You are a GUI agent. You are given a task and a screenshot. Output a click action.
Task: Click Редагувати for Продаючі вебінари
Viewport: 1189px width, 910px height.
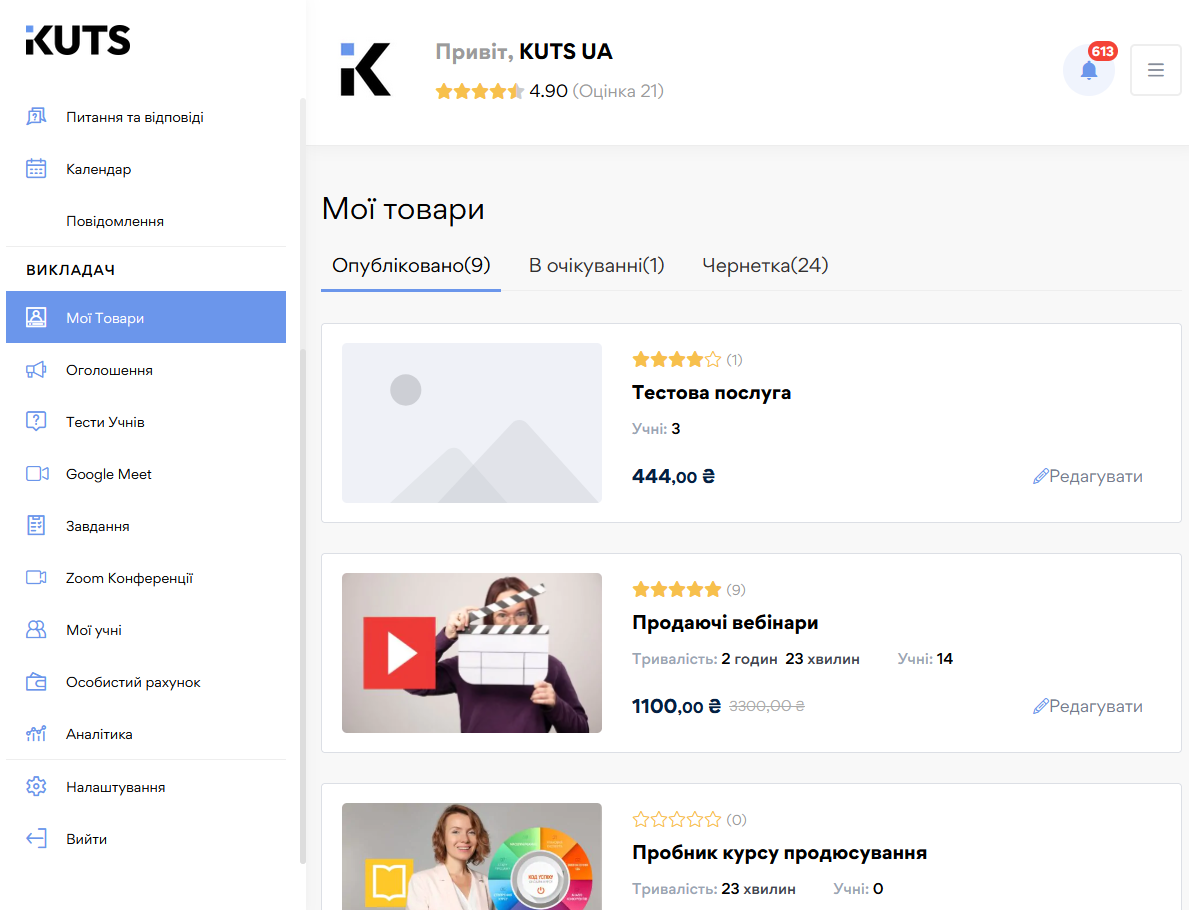pos(1088,706)
